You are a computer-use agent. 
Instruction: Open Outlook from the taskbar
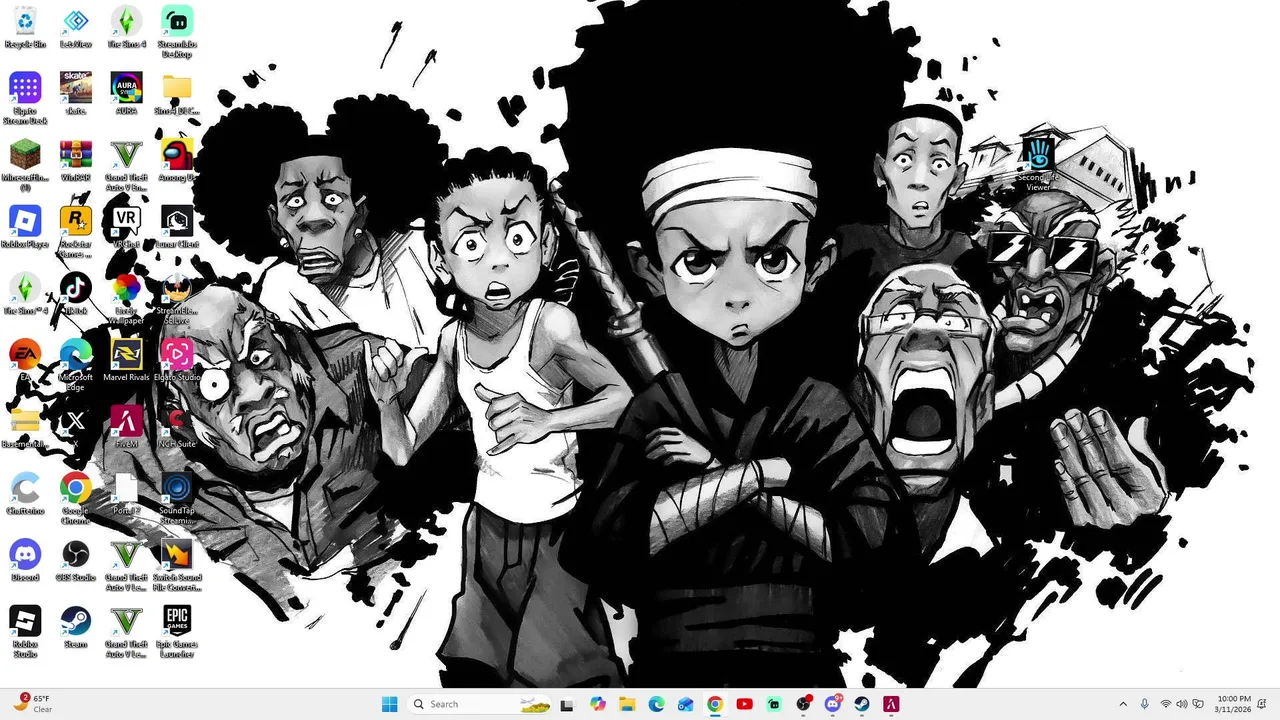click(686, 704)
